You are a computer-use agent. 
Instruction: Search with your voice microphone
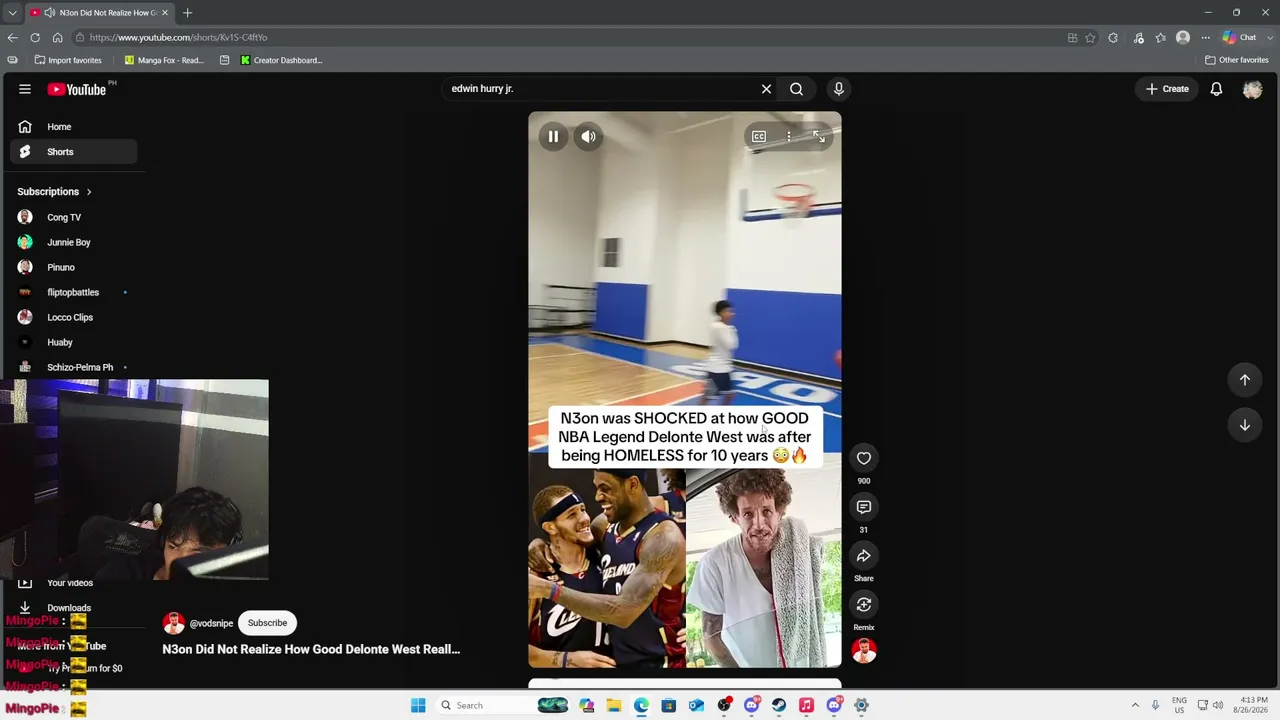tap(839, 89)
